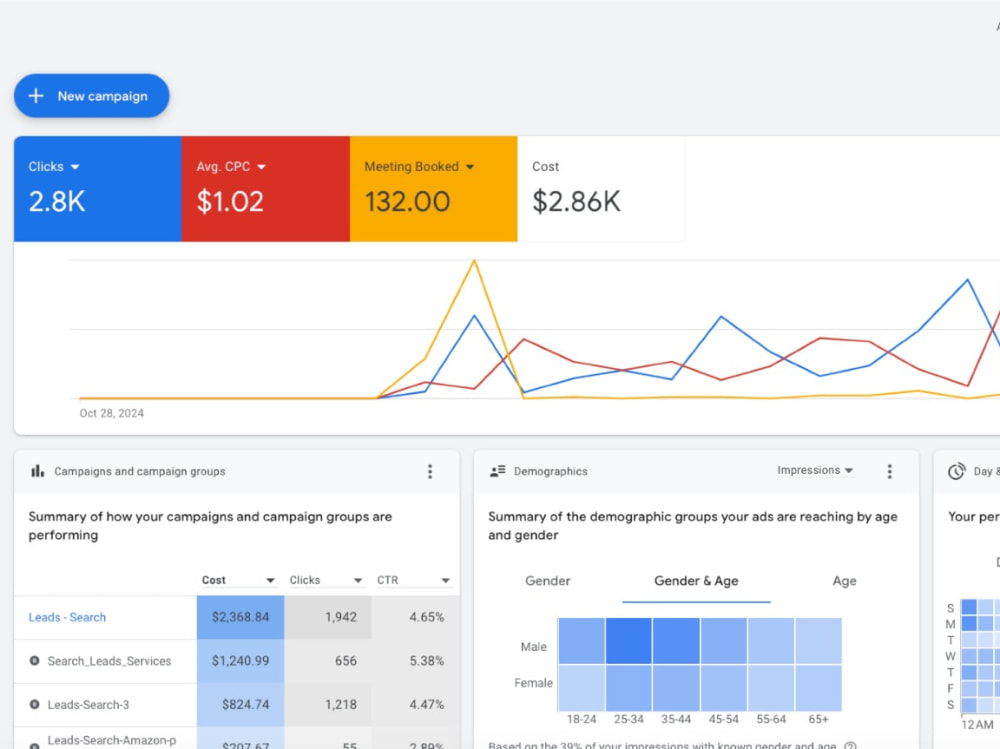Click the 1,218 clicks cell
The image size is (1000, 749).
(x=328, y=704)
